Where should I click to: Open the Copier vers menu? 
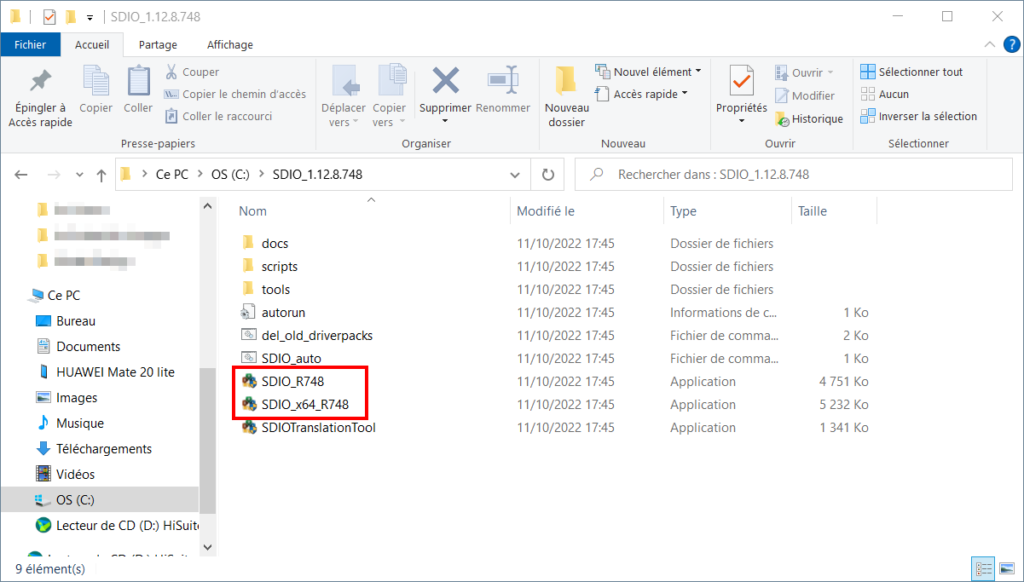389,97
